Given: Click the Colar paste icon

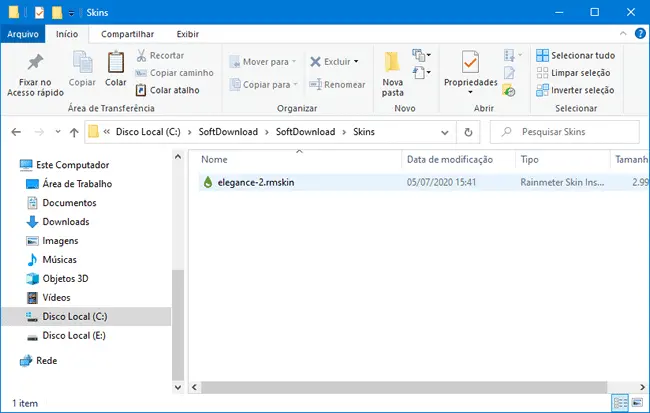Looking at the screenshot, I should (116, 63).
